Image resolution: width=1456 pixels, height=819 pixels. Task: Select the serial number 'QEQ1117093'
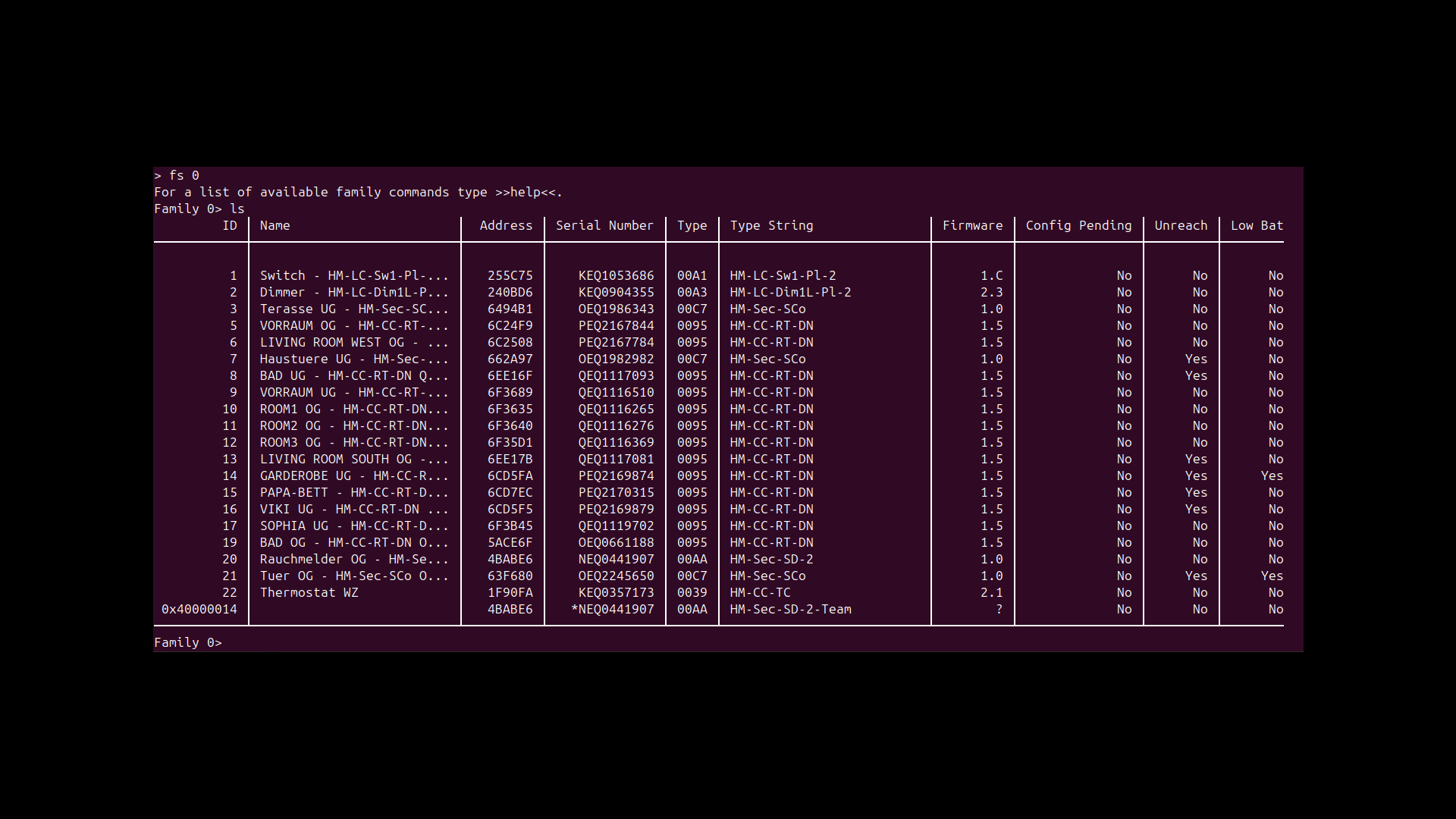[x=616, y=375]
